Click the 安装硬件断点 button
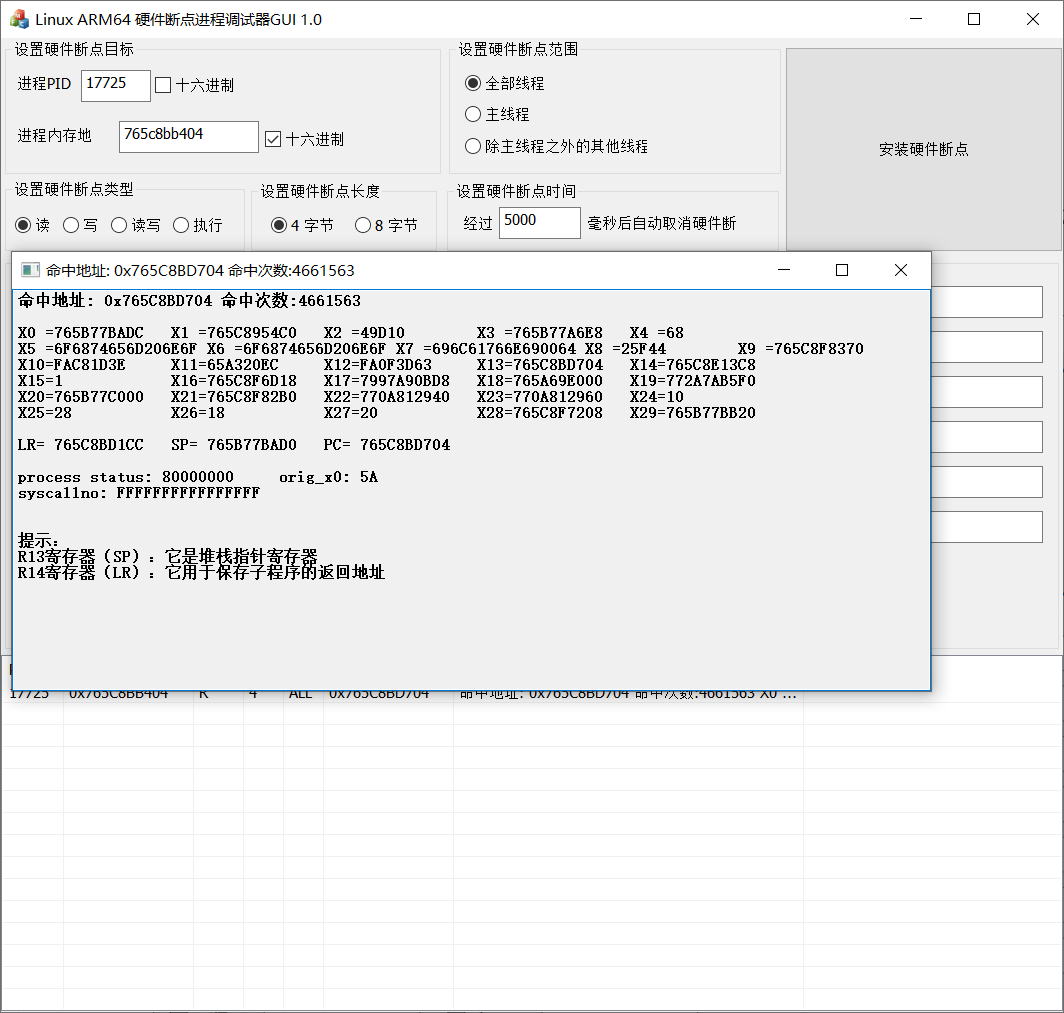 924,149
